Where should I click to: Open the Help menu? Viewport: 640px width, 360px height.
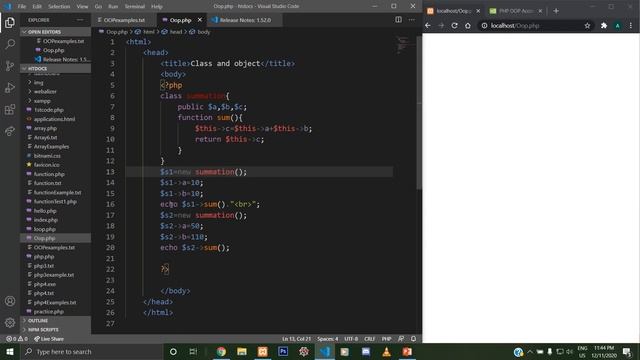click(157, 6)
